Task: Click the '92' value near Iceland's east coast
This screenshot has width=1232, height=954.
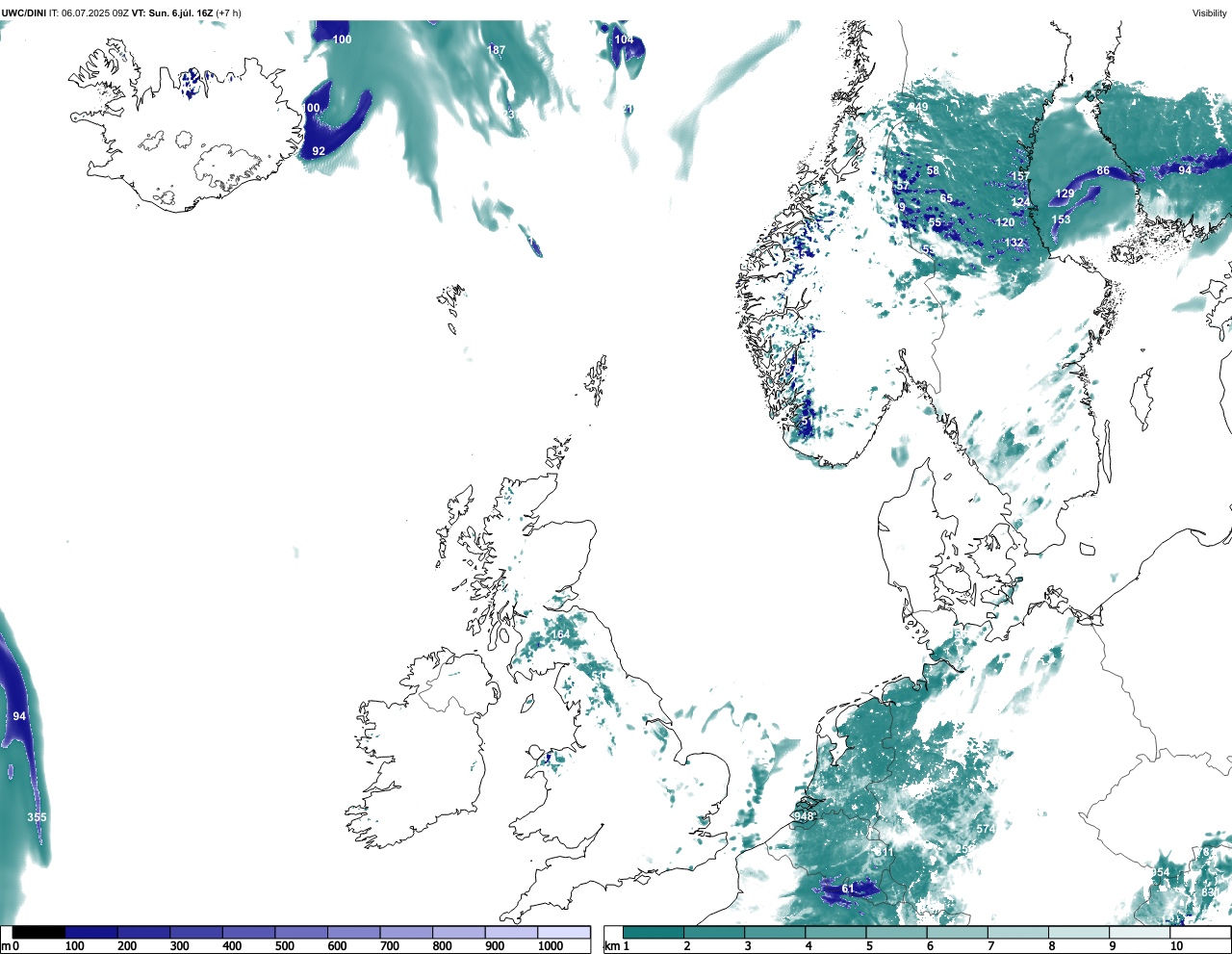Action: coord(319,151)
